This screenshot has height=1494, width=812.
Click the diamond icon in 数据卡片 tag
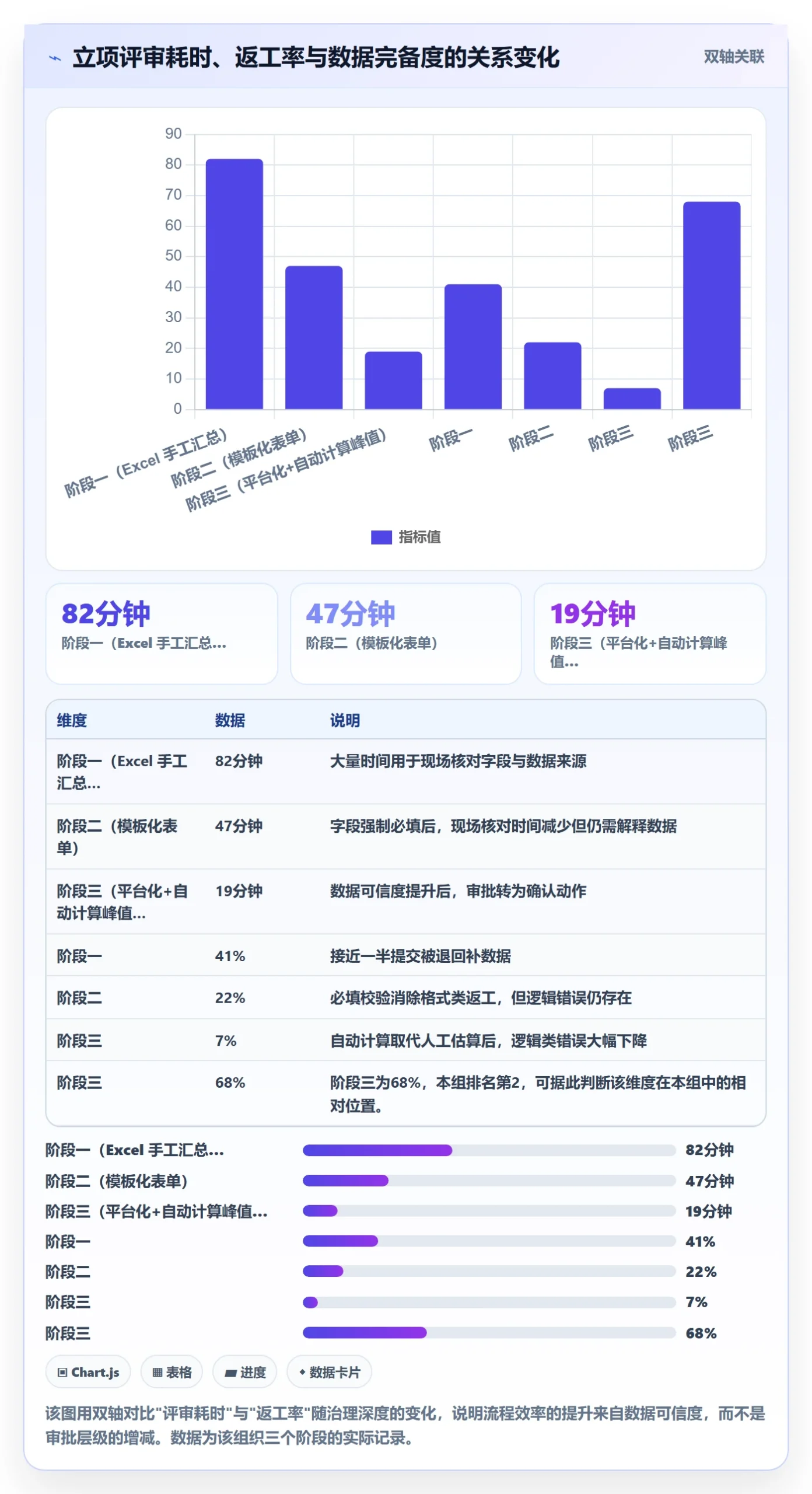point(302,1372)
